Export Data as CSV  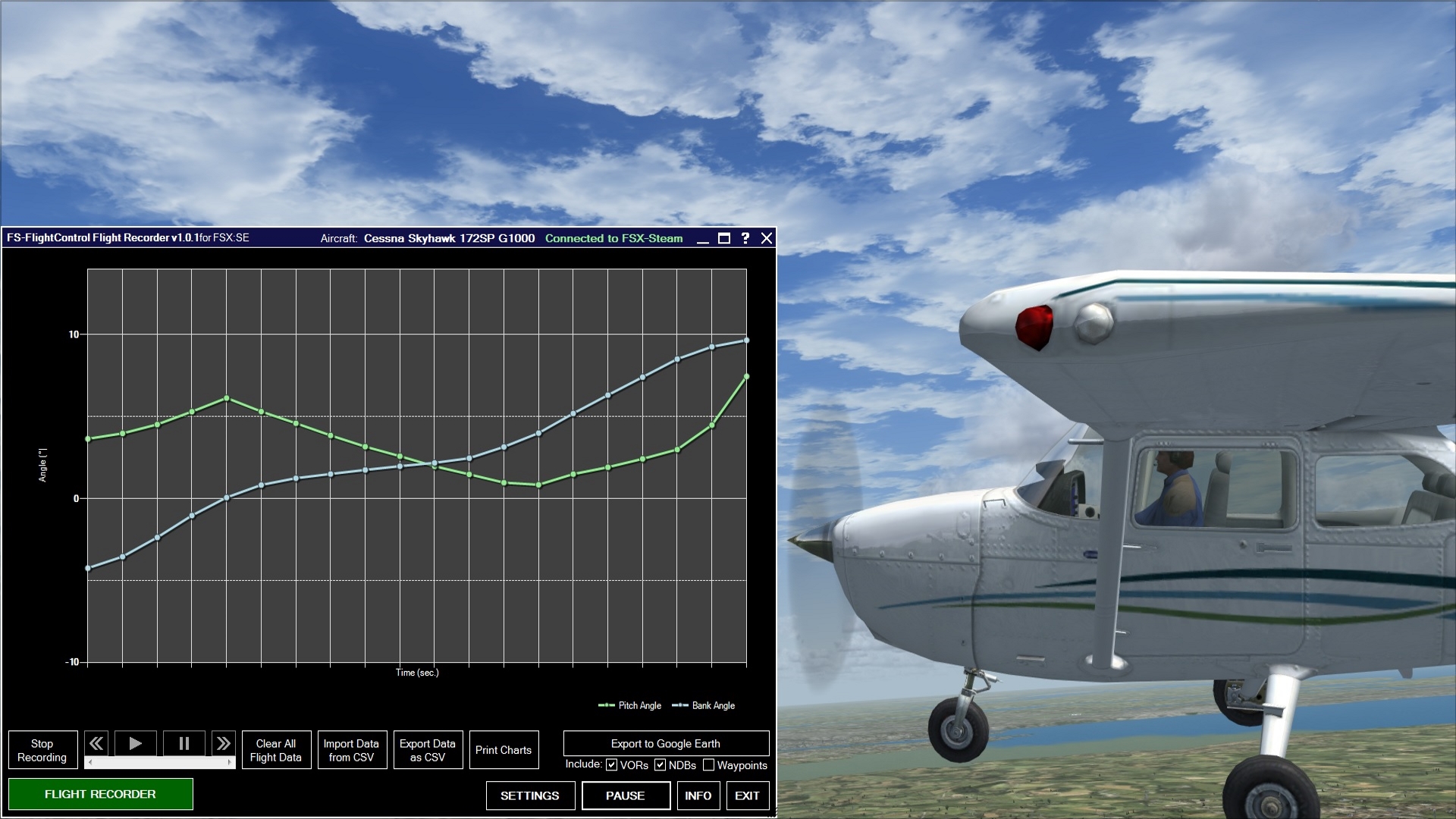[x=428, y=749]
